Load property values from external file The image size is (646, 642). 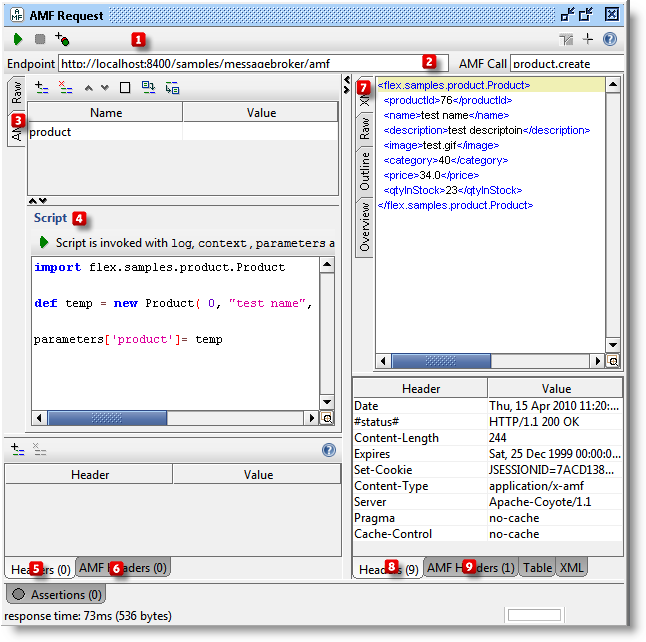tap(148, 87)
